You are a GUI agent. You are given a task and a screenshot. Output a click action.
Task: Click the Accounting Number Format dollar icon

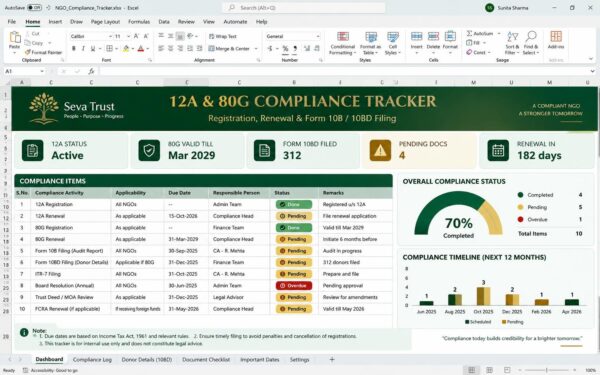270,49
